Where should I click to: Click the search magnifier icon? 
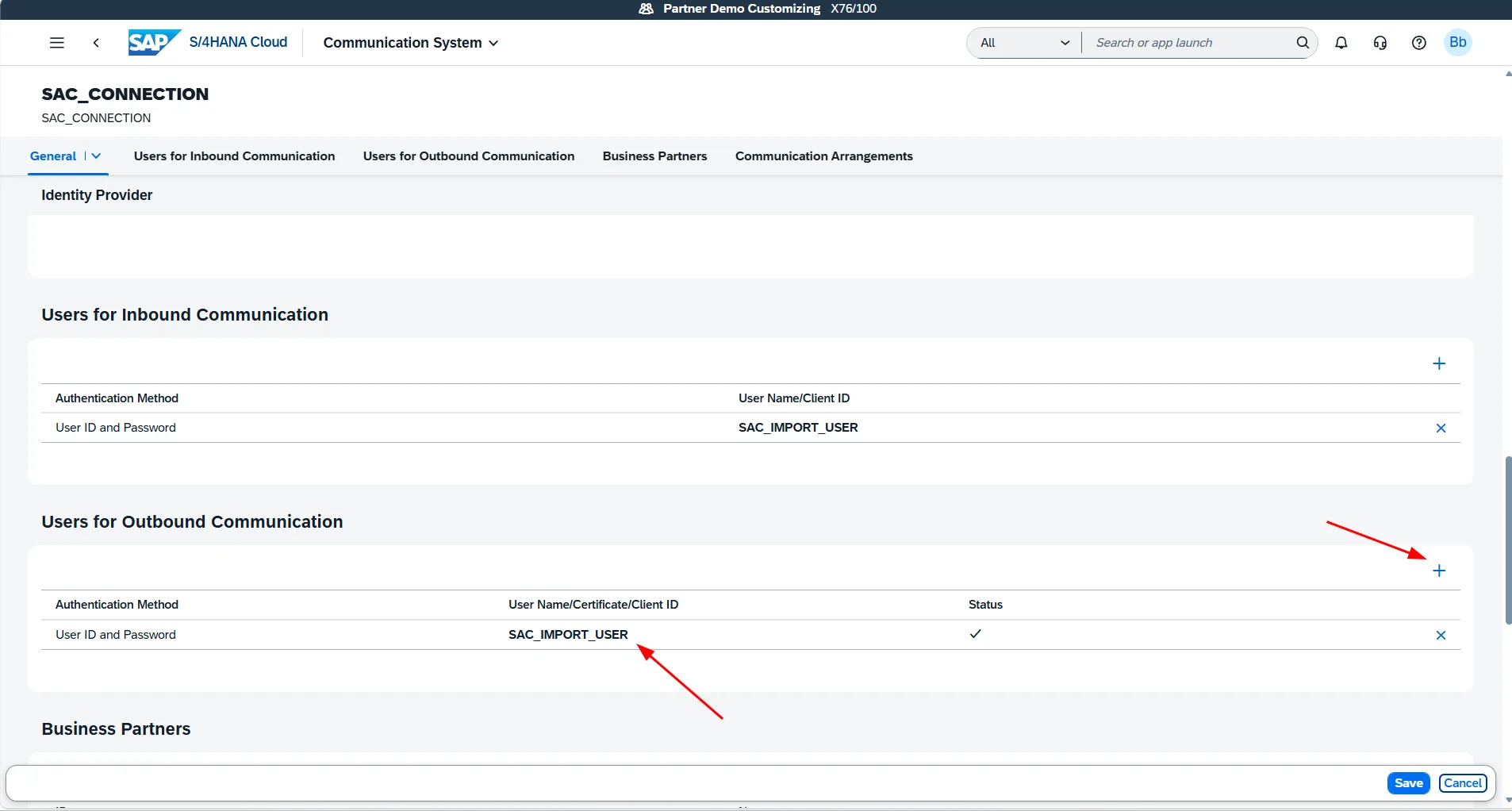[1303, 43]
